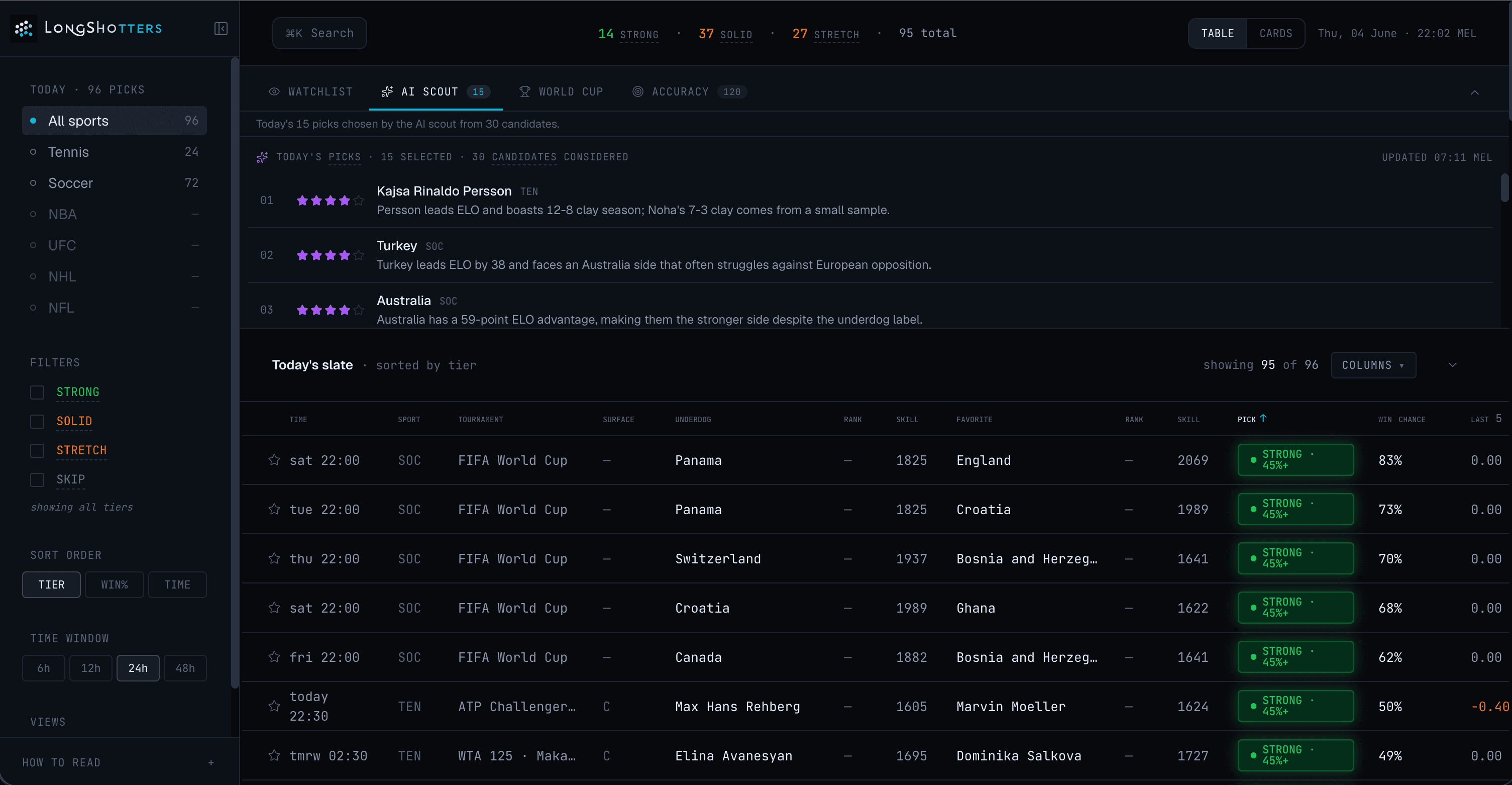Image resolution: width=1512 pixels, height=785 pixels.
Task: Click the 37 SOLID summary count
Action: tap(725, 34)
